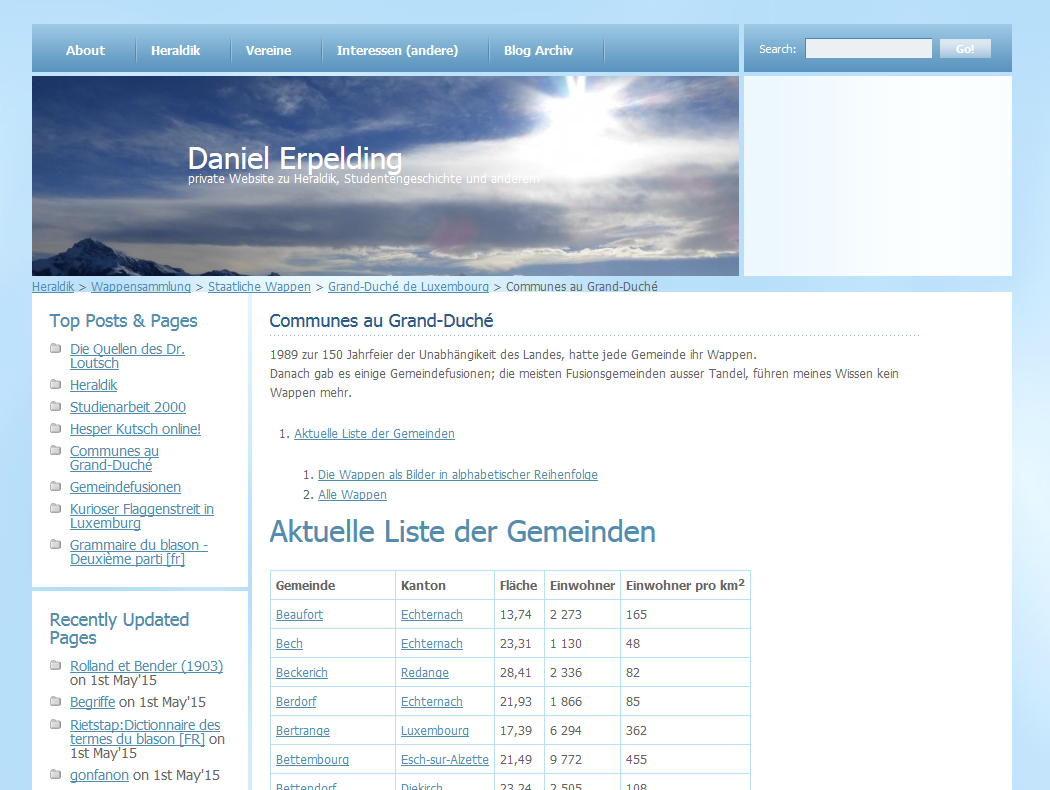This screenshot has height=790, width=1050.
Task: Click folder icon beside Kurioser Flaggenstreit in Luxemburg
Action: (x=56, y=509)
